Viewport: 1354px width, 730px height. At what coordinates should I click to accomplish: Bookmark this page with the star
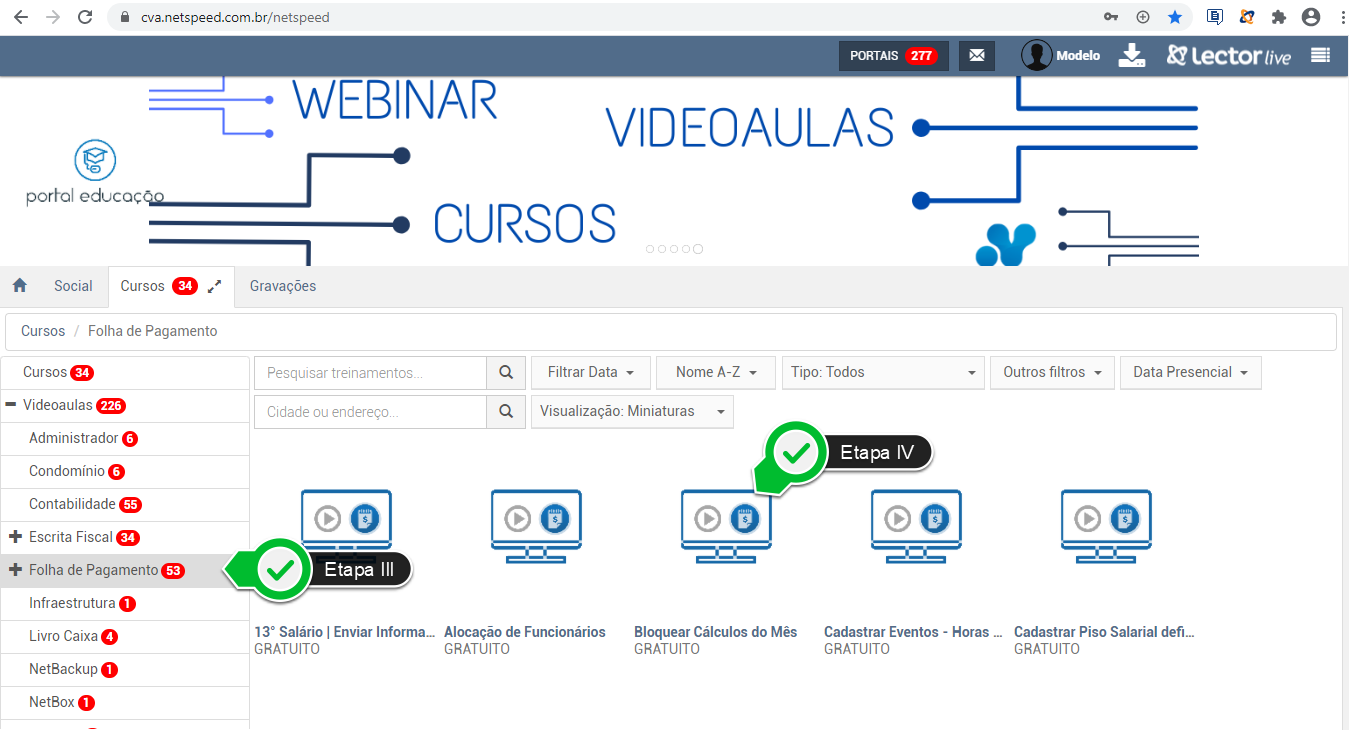coord(1175,17)
